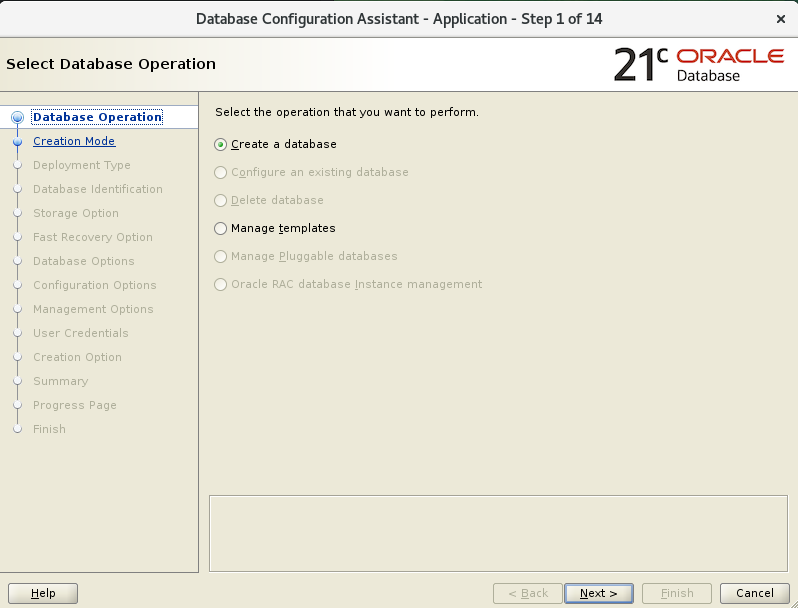
Task: Click the Database Options step
Action: 84,260
